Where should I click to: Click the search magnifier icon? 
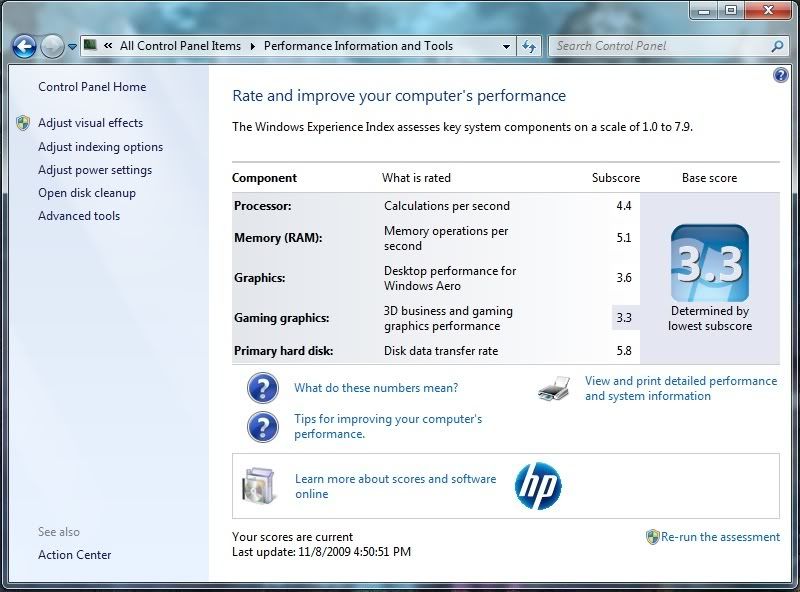pyautogui.click(x=777, y=46)
